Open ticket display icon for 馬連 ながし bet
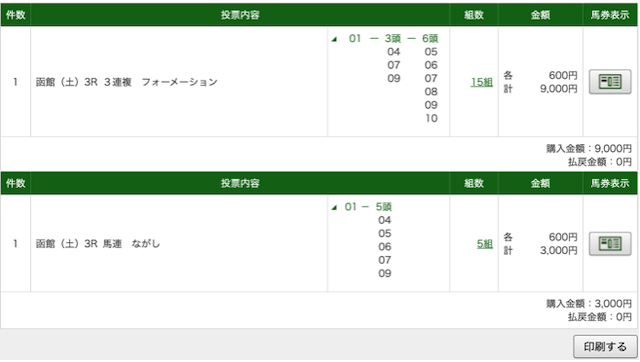This screenshot has height=362, width=640. pyautogui.click(x=610, y=244)
